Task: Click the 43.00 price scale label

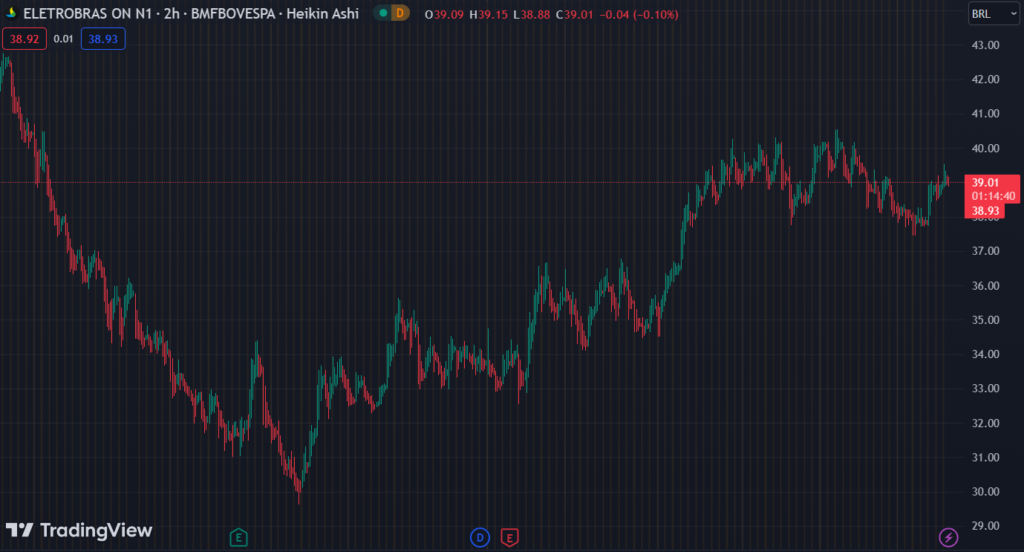Action: click(x=985, y=45)
